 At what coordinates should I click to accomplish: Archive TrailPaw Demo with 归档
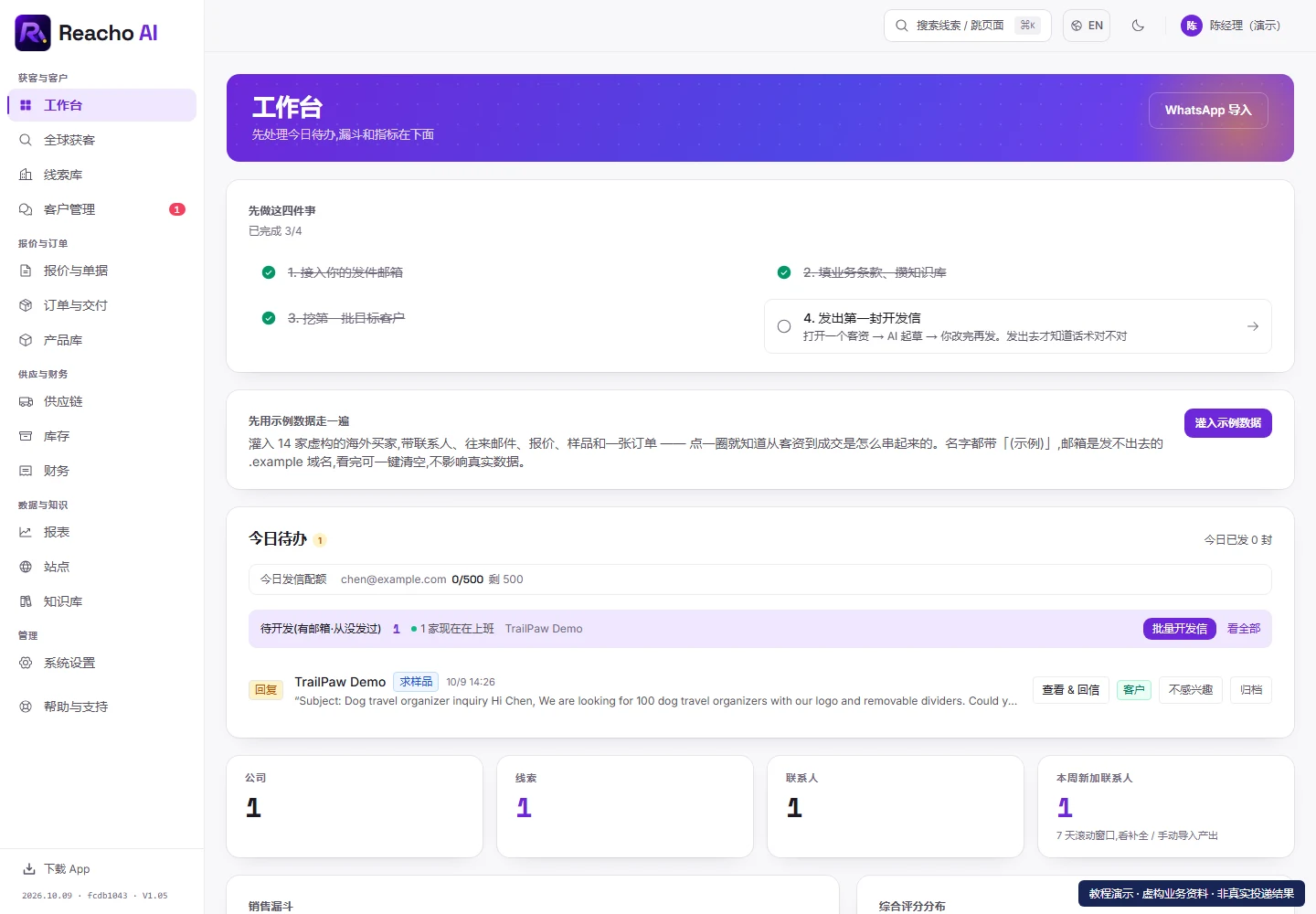point(1251,690)
